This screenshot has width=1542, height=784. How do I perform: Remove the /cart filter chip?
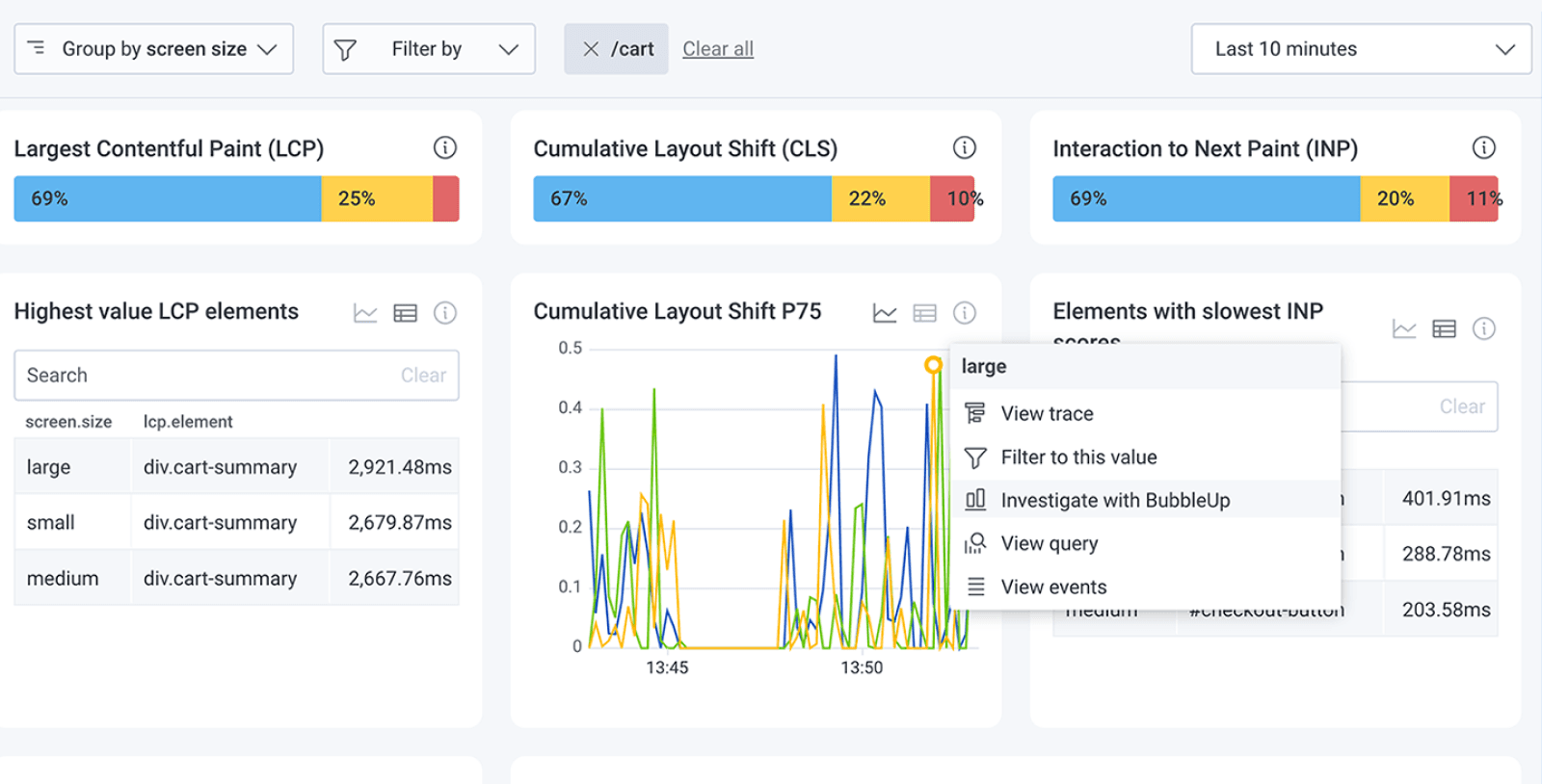pyautogui.click(x=591, y=49)
